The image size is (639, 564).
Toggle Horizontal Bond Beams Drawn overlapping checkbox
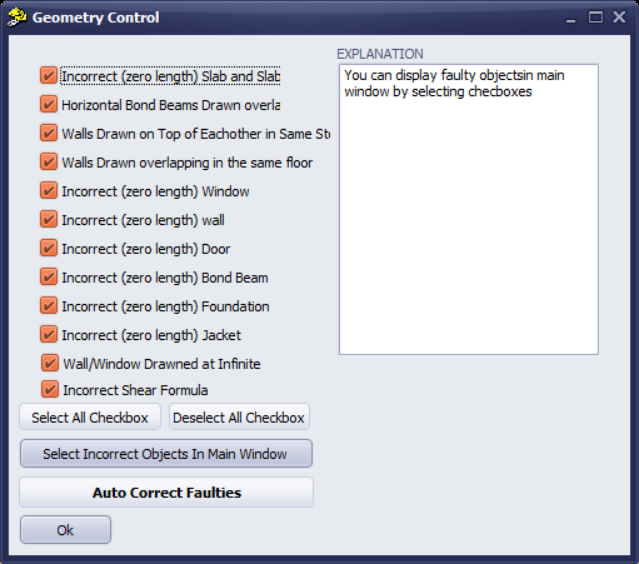48,104
